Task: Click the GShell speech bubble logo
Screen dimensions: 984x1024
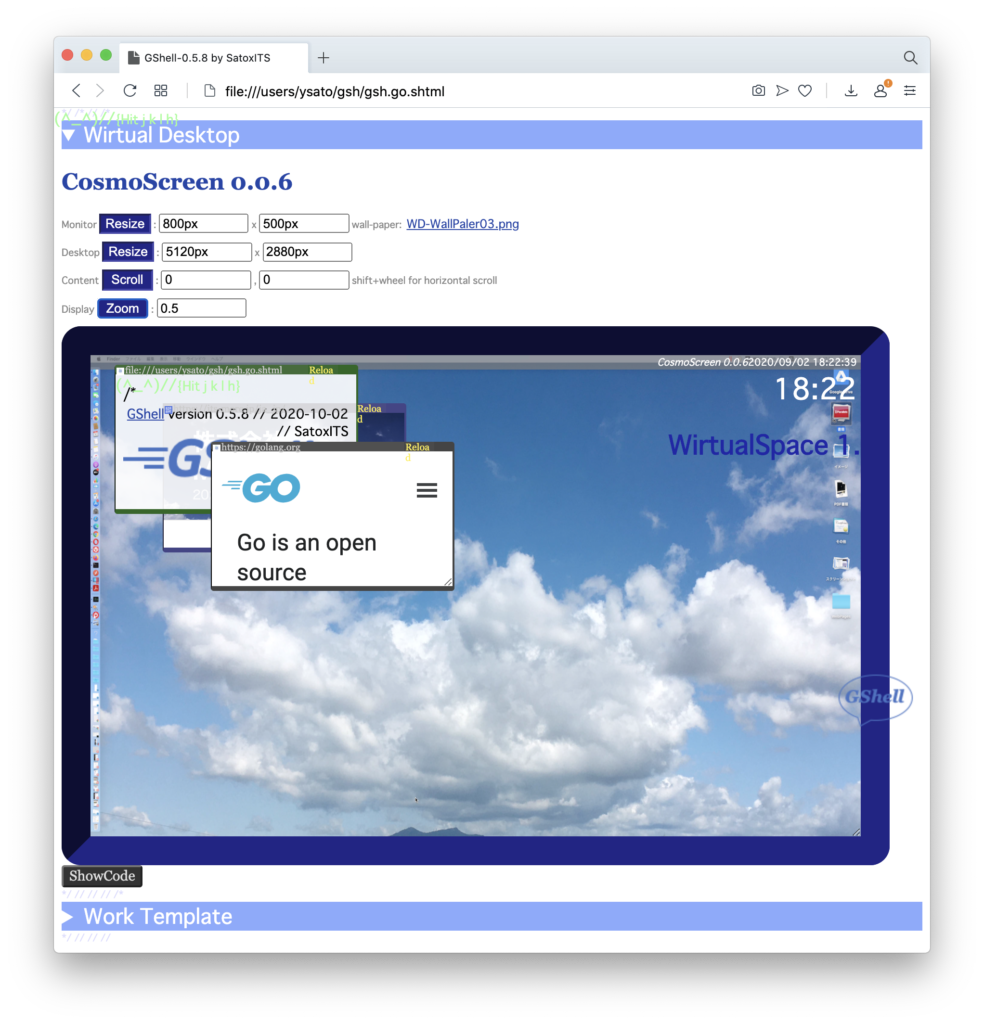Action: (875, 698)
